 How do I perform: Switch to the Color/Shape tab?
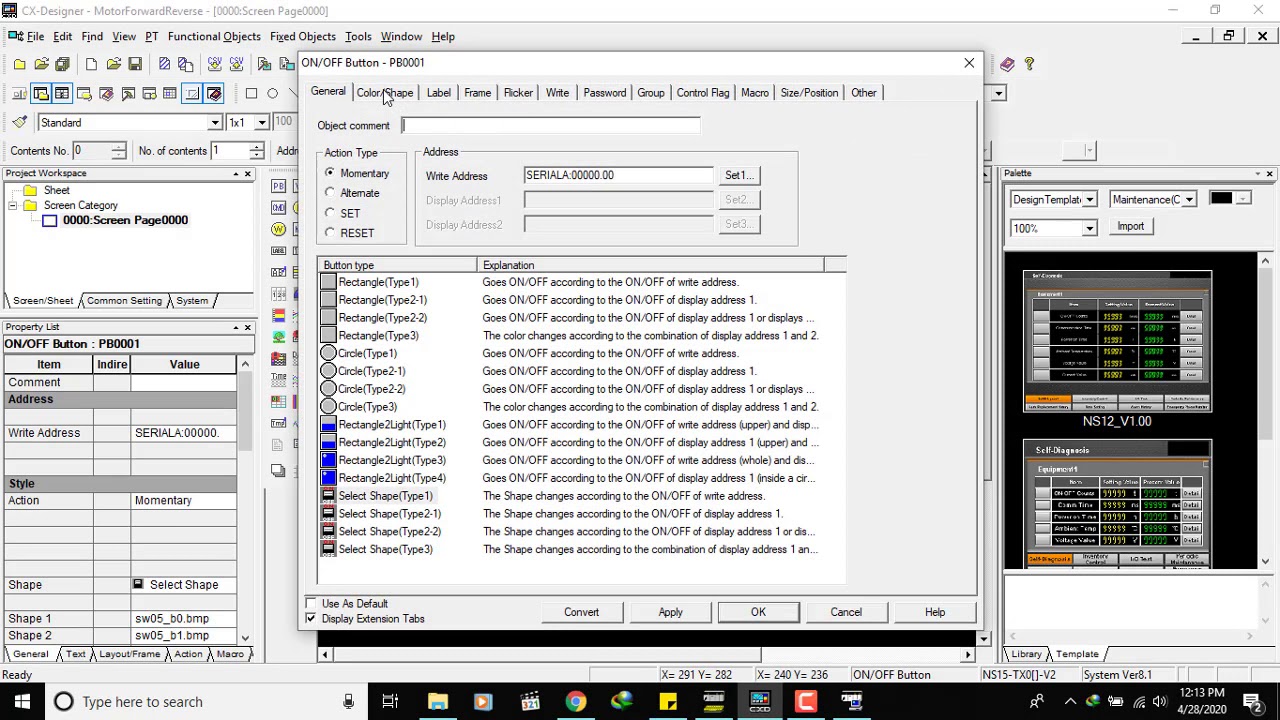[385, 93]
